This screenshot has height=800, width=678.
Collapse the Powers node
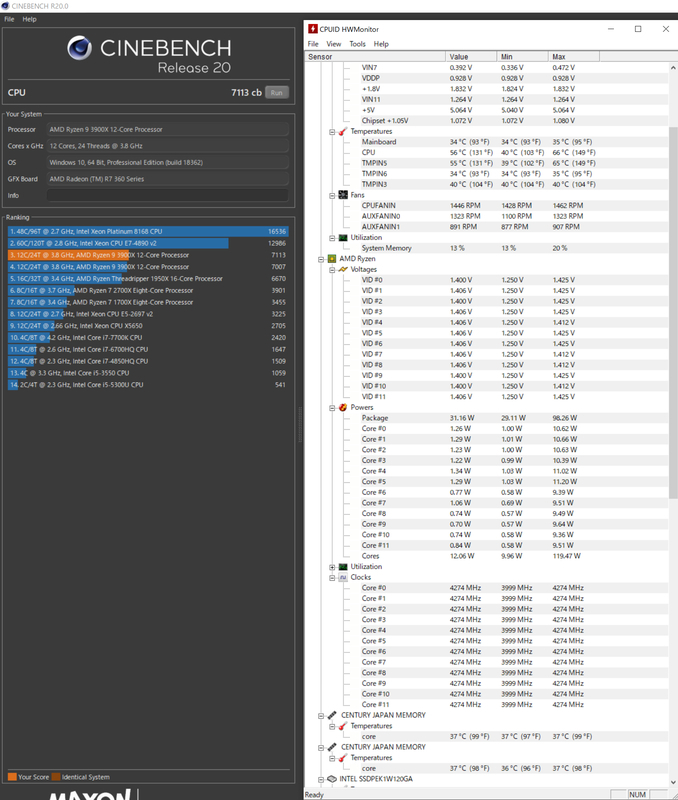tap(332, 408)
